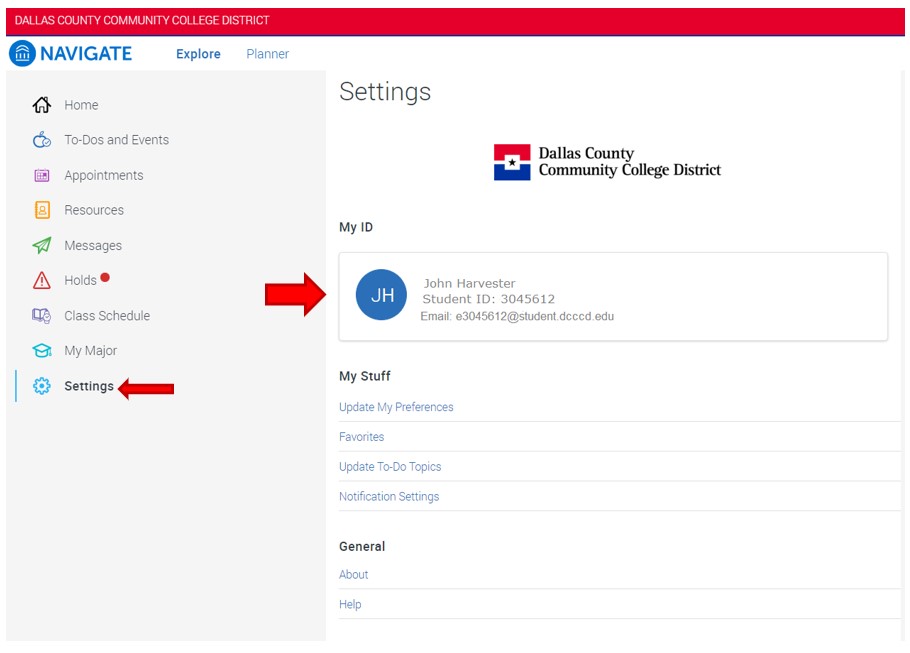Viewport: 910px width, 653px height.
Task: Switch to the Explore tab
Action: tap(197, 54)
